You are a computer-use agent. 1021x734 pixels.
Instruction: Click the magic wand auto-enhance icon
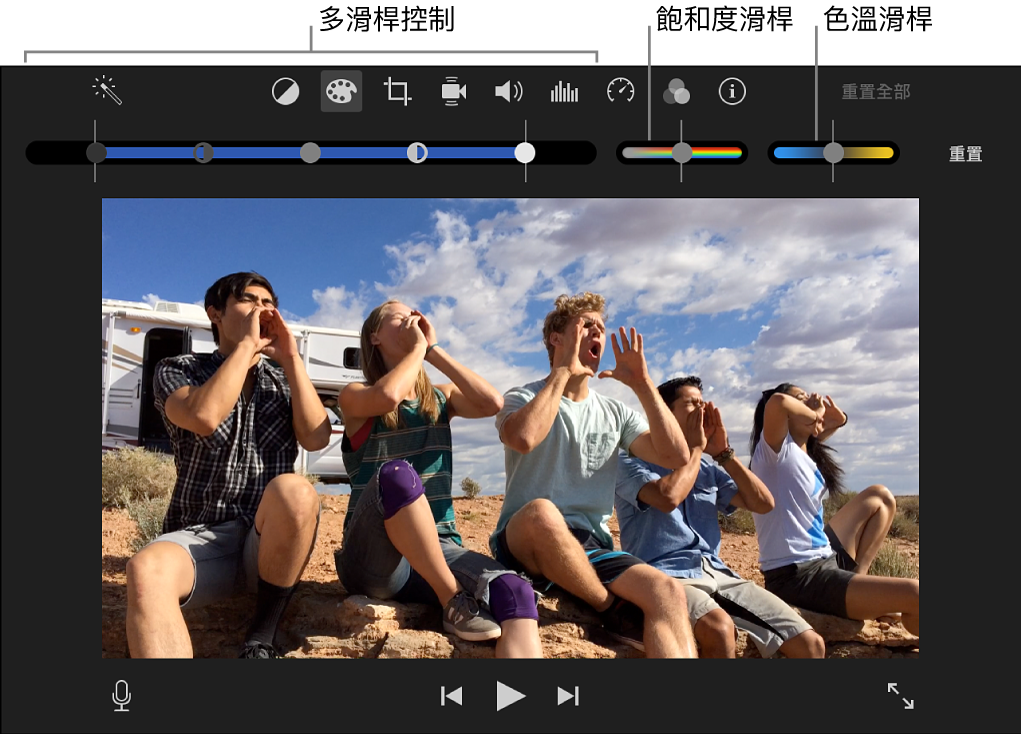pos(107,91)
